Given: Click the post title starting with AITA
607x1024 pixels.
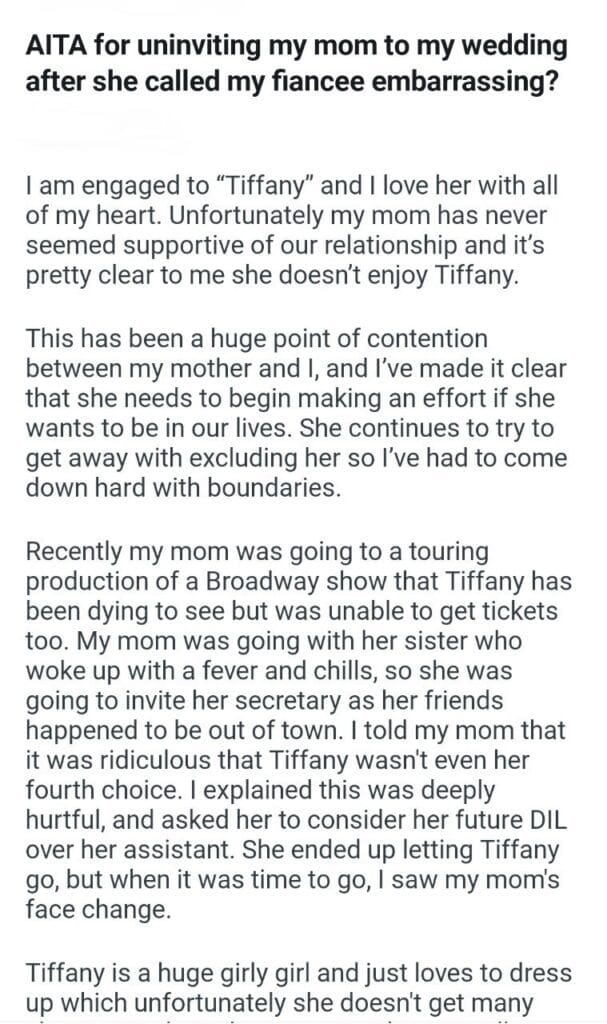Looking at the screenshot, I should point(295,62).
